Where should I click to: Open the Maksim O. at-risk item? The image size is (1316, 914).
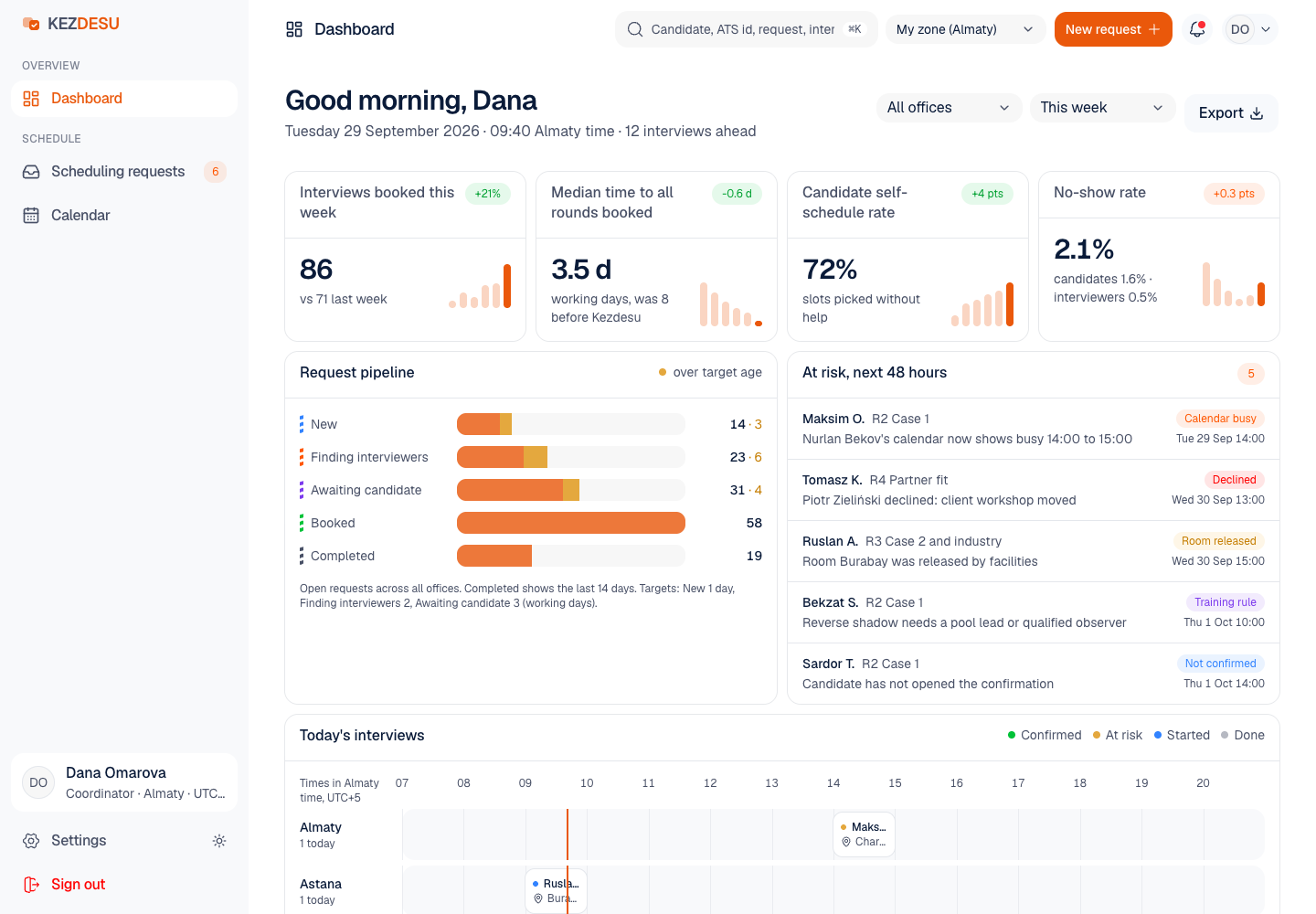tap(1034, 429)
